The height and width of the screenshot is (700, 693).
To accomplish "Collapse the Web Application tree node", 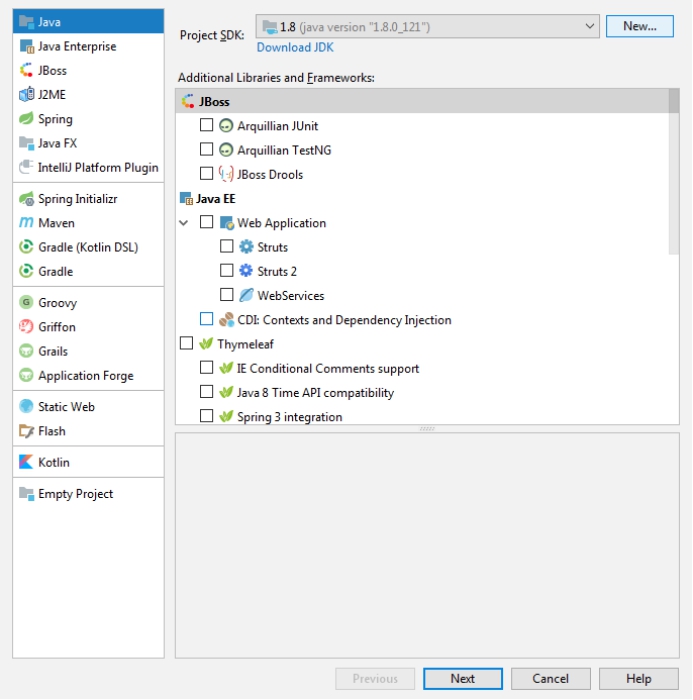I will (184, 222).
